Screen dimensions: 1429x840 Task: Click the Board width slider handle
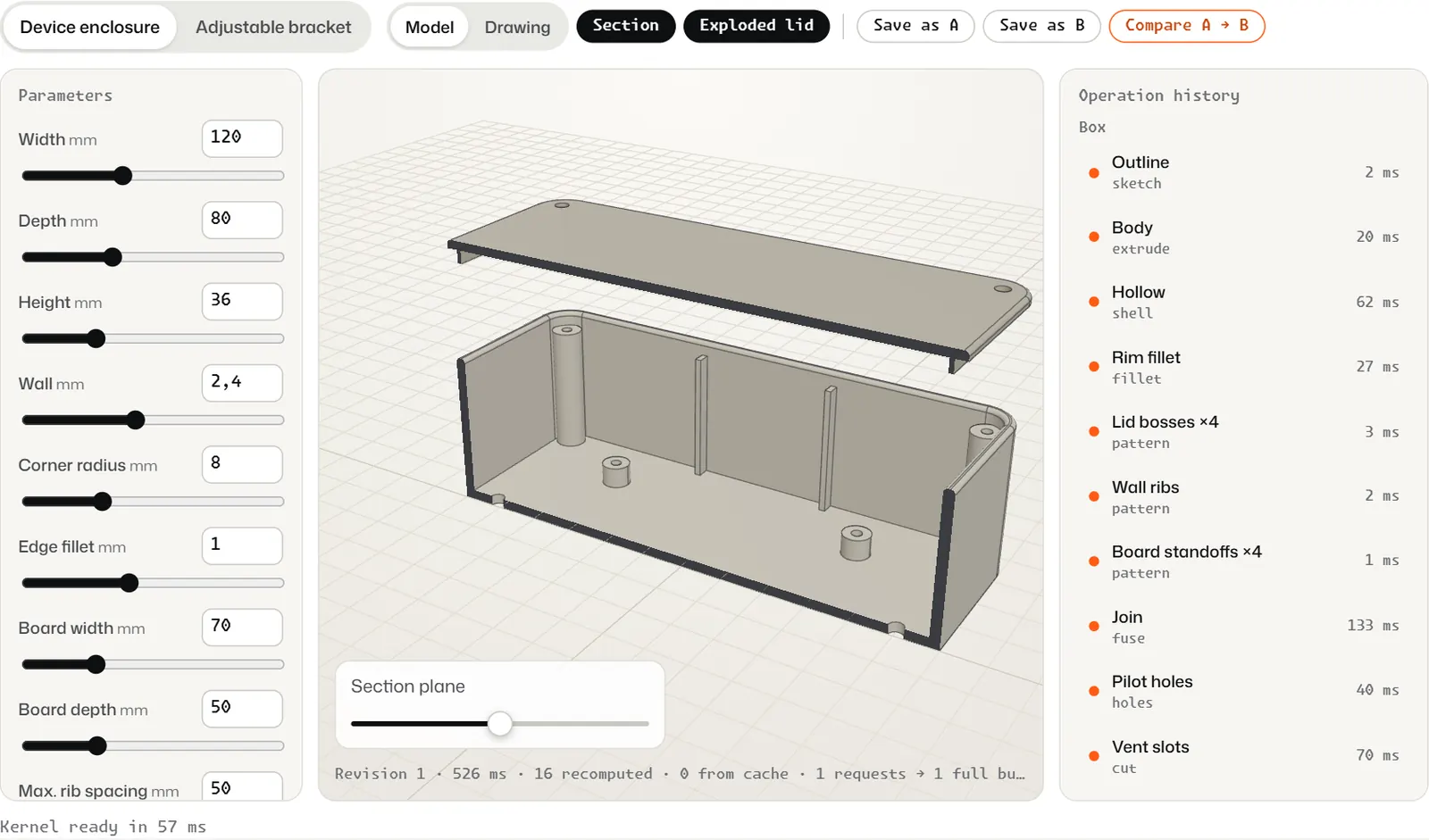pyautogui.click(x=96, y=664)
